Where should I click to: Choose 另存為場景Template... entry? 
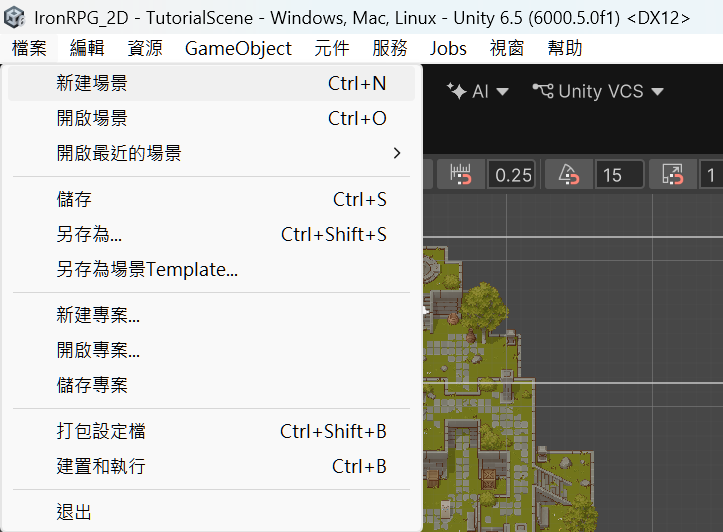tap(211, 269)
